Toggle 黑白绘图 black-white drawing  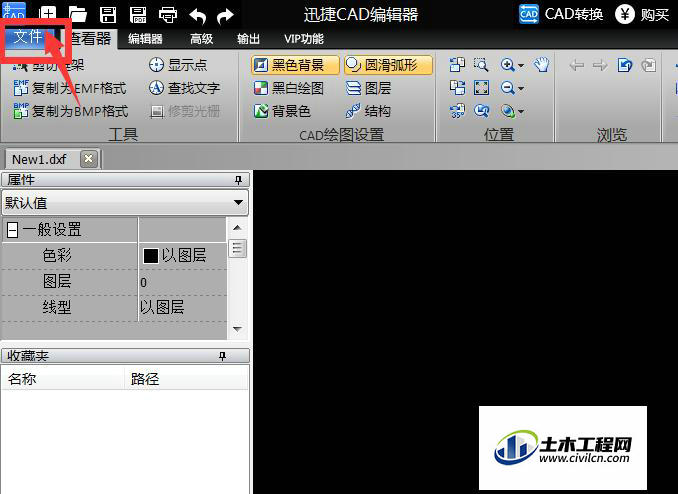point(288,88)
